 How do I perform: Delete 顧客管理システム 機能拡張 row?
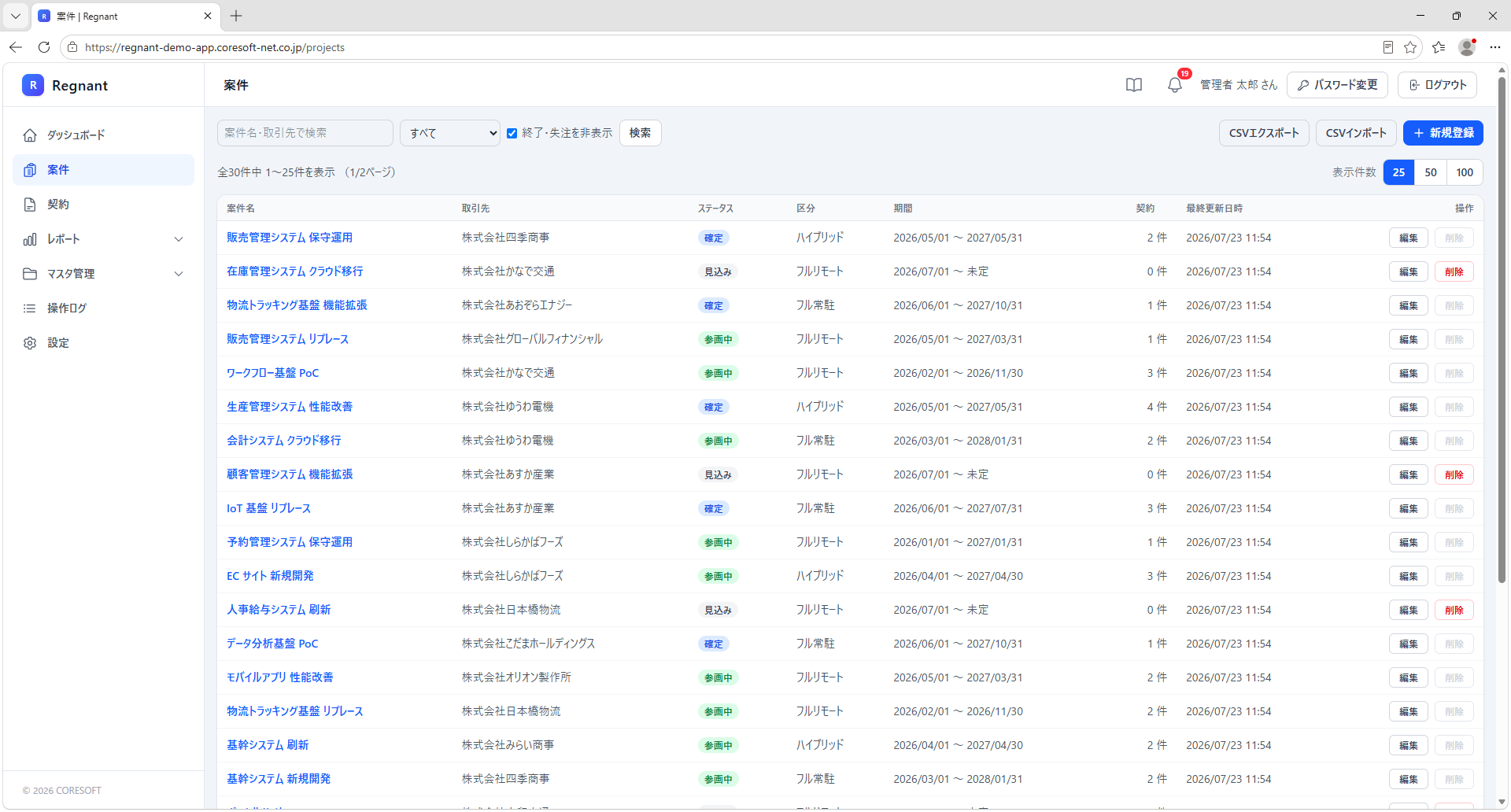[1454, 474]
